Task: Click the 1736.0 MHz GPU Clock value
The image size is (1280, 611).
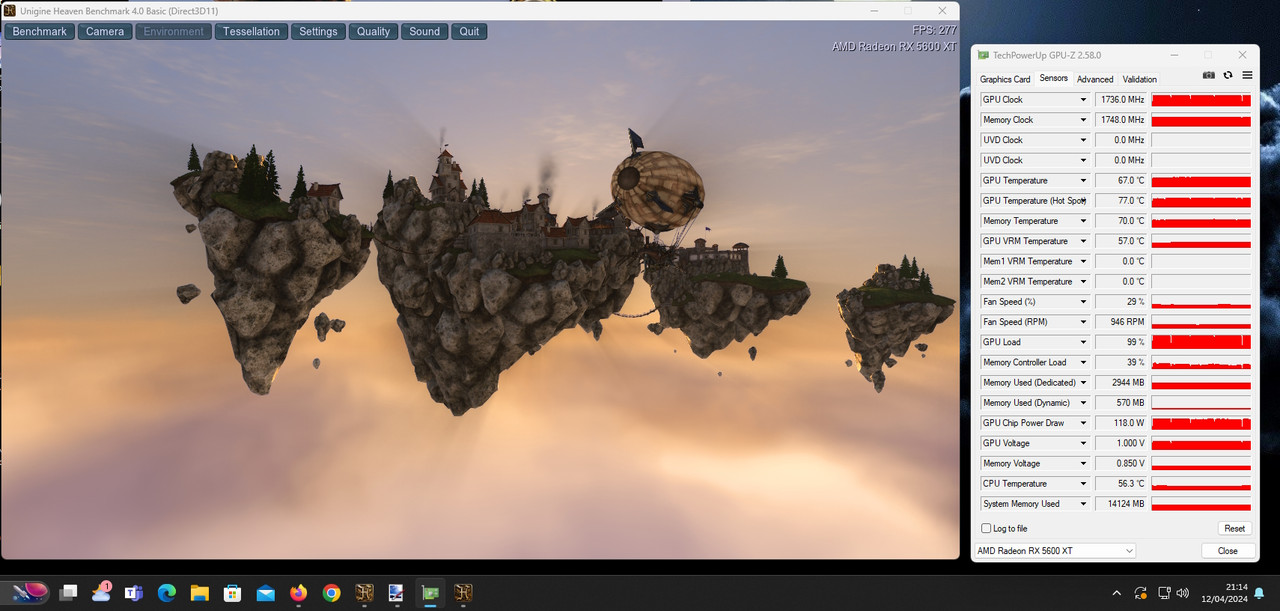Action: point(1121,100)
